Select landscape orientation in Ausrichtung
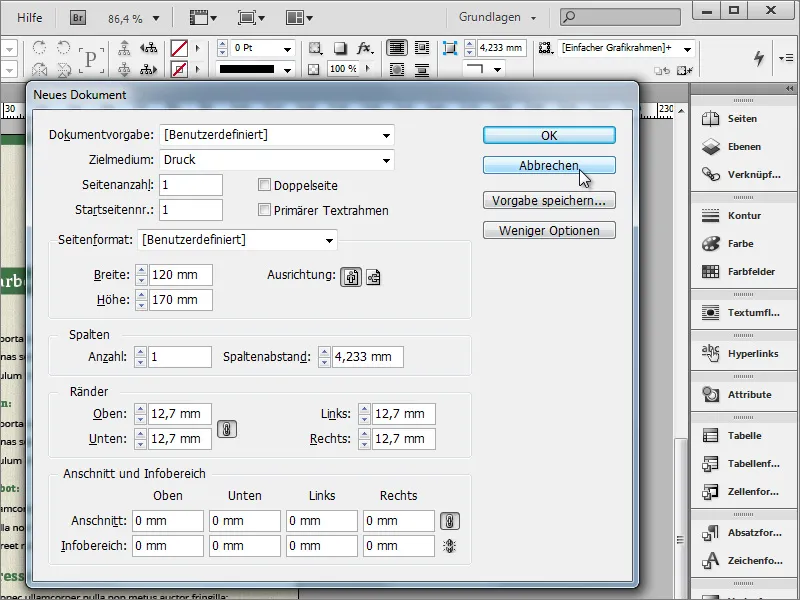The height and width of the screenshot is (600, 800). pos(373,277)
